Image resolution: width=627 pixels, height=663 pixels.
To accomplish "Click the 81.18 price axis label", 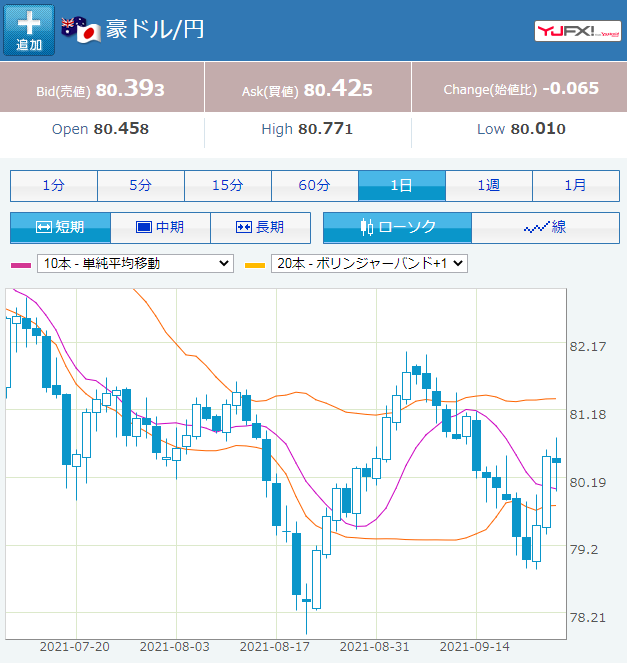I will [x=588, y=414].
